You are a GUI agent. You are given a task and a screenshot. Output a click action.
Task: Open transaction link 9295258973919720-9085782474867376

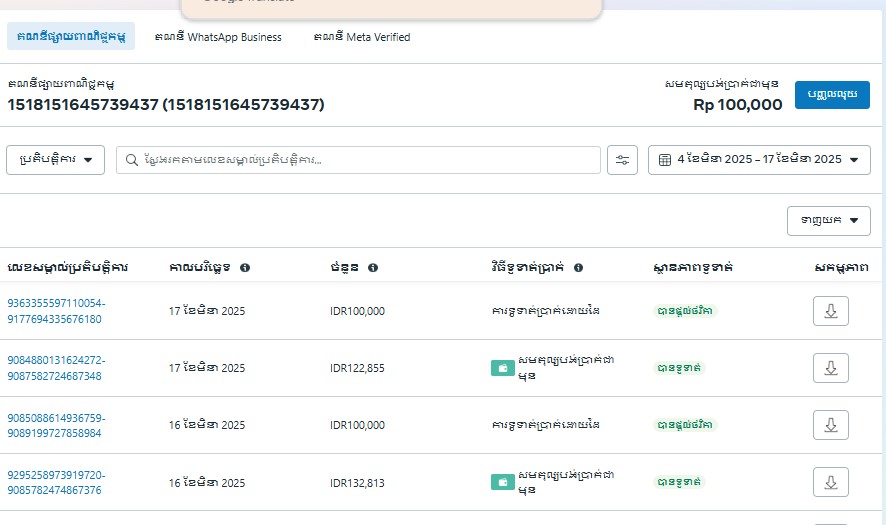coord(56,482)
